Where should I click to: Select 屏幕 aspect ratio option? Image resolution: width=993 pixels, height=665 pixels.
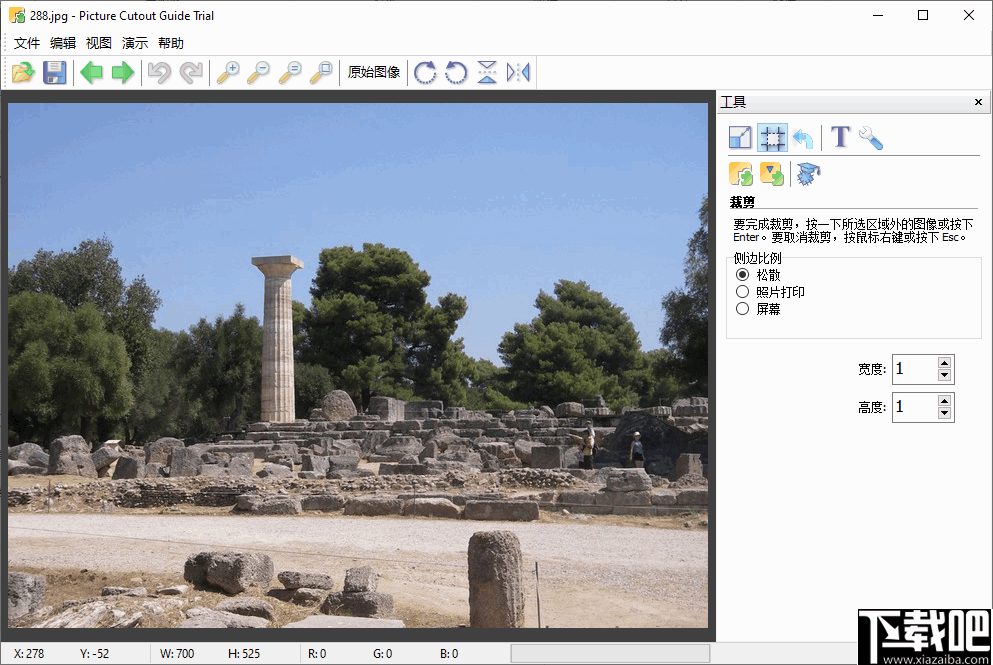click(758, 309)
